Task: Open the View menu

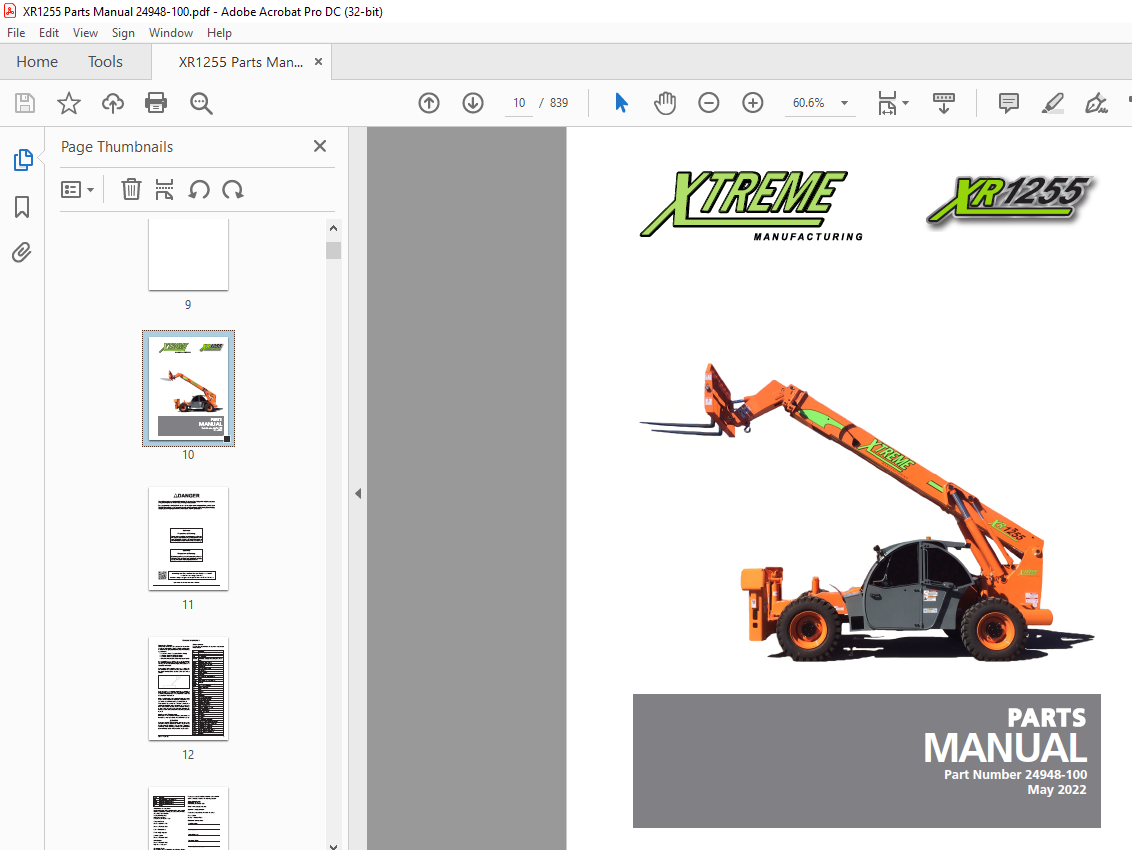Action: pyautogui.click(x=85, y=33)
